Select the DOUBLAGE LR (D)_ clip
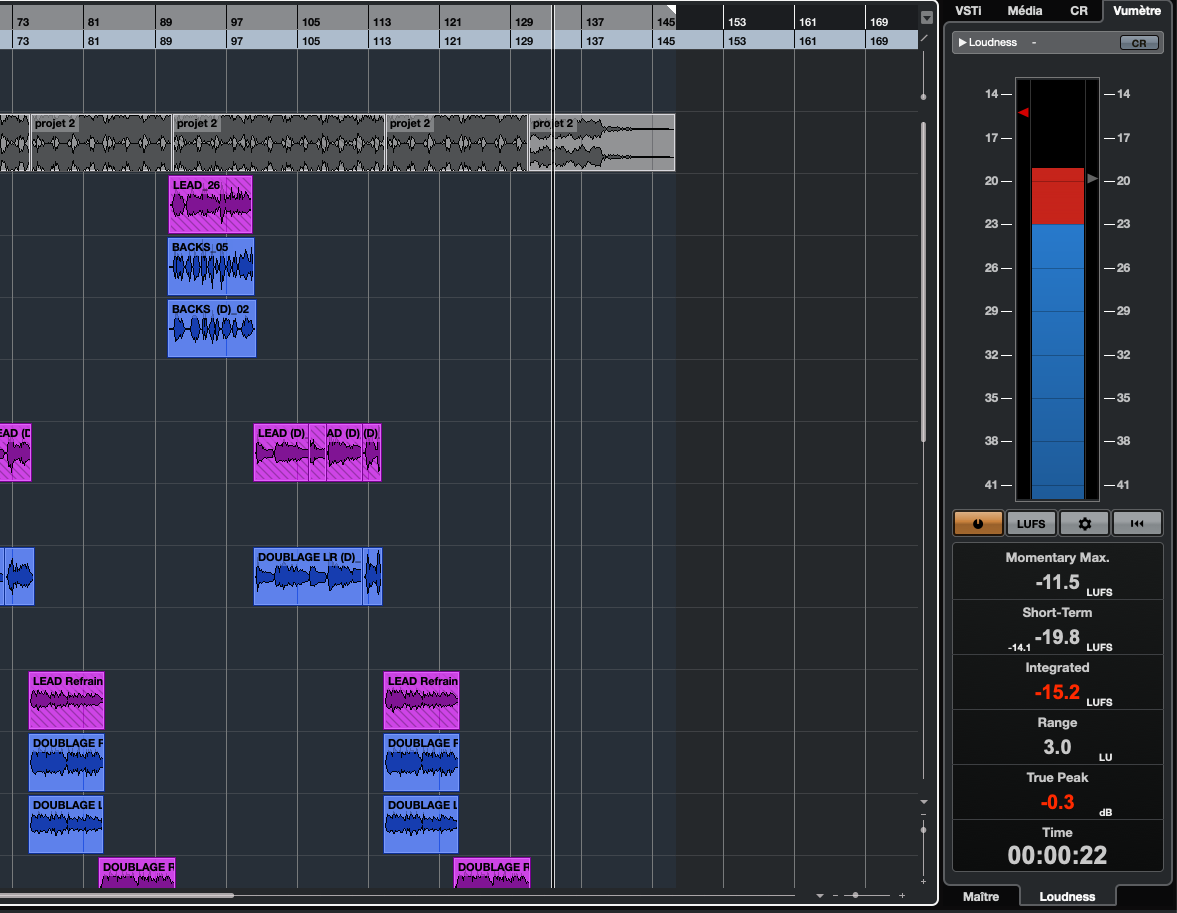The width and height of the screenshot is (1177, 913). pos(309,577)
